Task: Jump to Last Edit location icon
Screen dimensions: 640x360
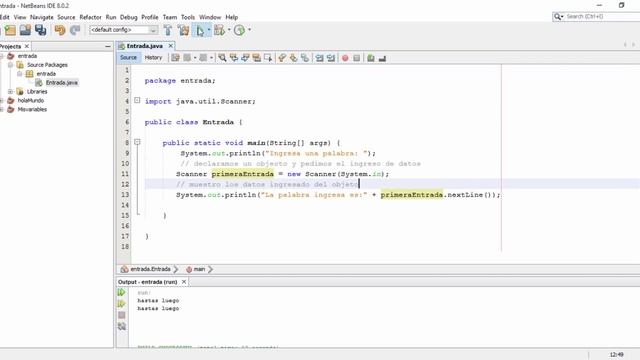Action: [176, 58]
